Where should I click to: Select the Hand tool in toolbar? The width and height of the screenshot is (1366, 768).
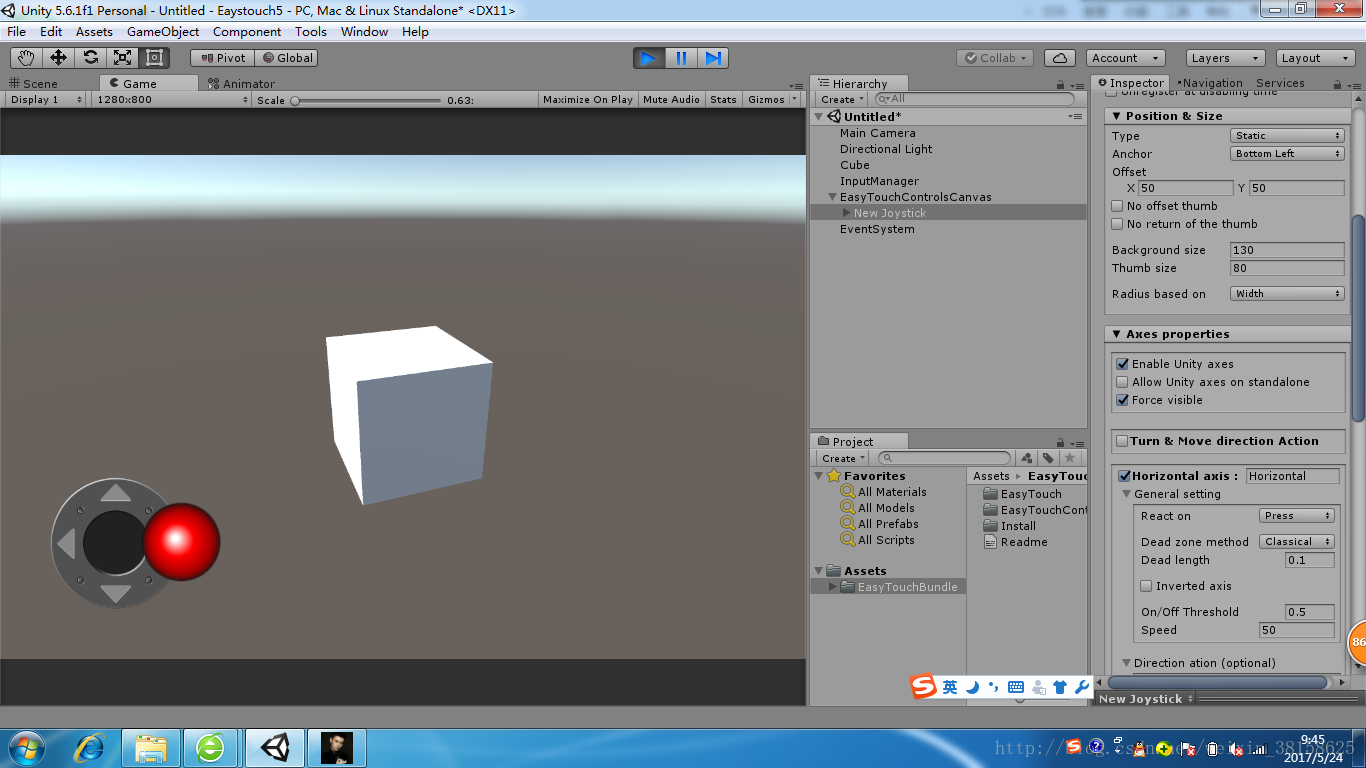coord(26,58)
